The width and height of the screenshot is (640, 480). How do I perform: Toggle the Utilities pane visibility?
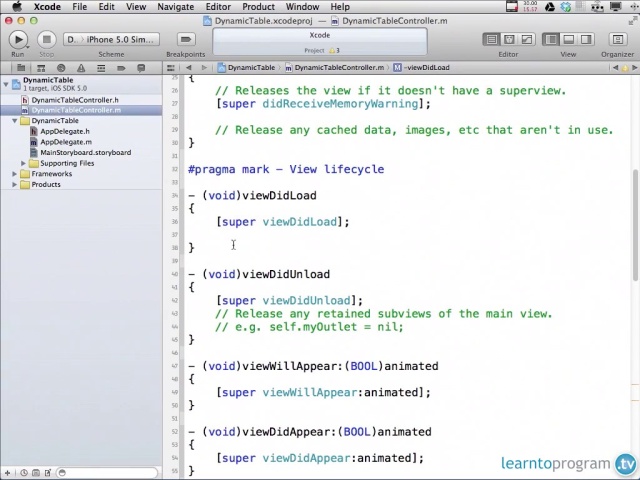coord(586,40)
